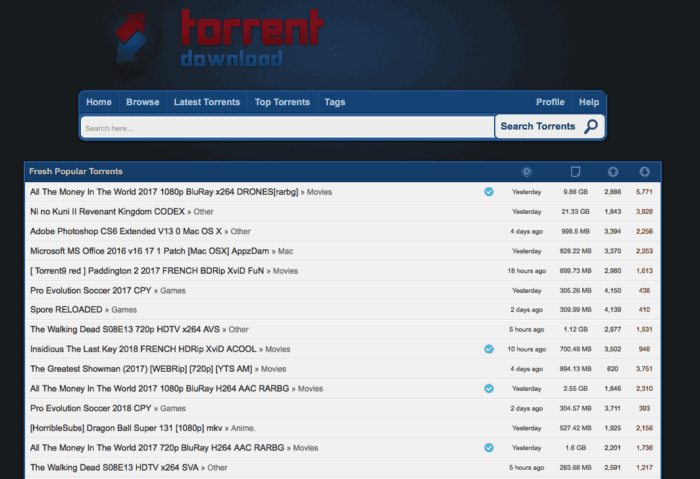Click verified badge on 1080p H264 AAC RARBG row
This screenshot has height=479, width=700.
[489, 388]
